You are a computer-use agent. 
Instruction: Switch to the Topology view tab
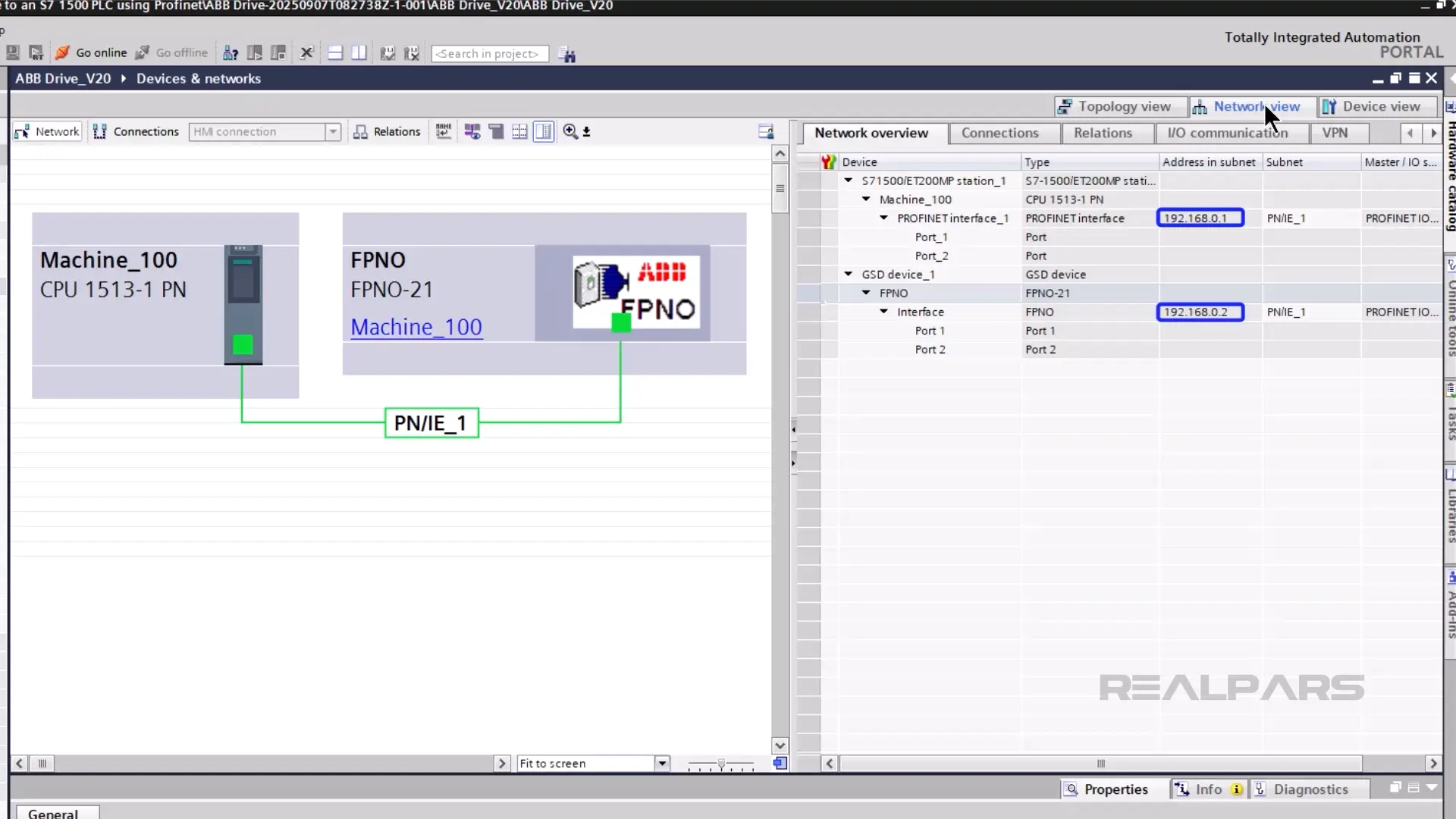tap(1115, 107)
